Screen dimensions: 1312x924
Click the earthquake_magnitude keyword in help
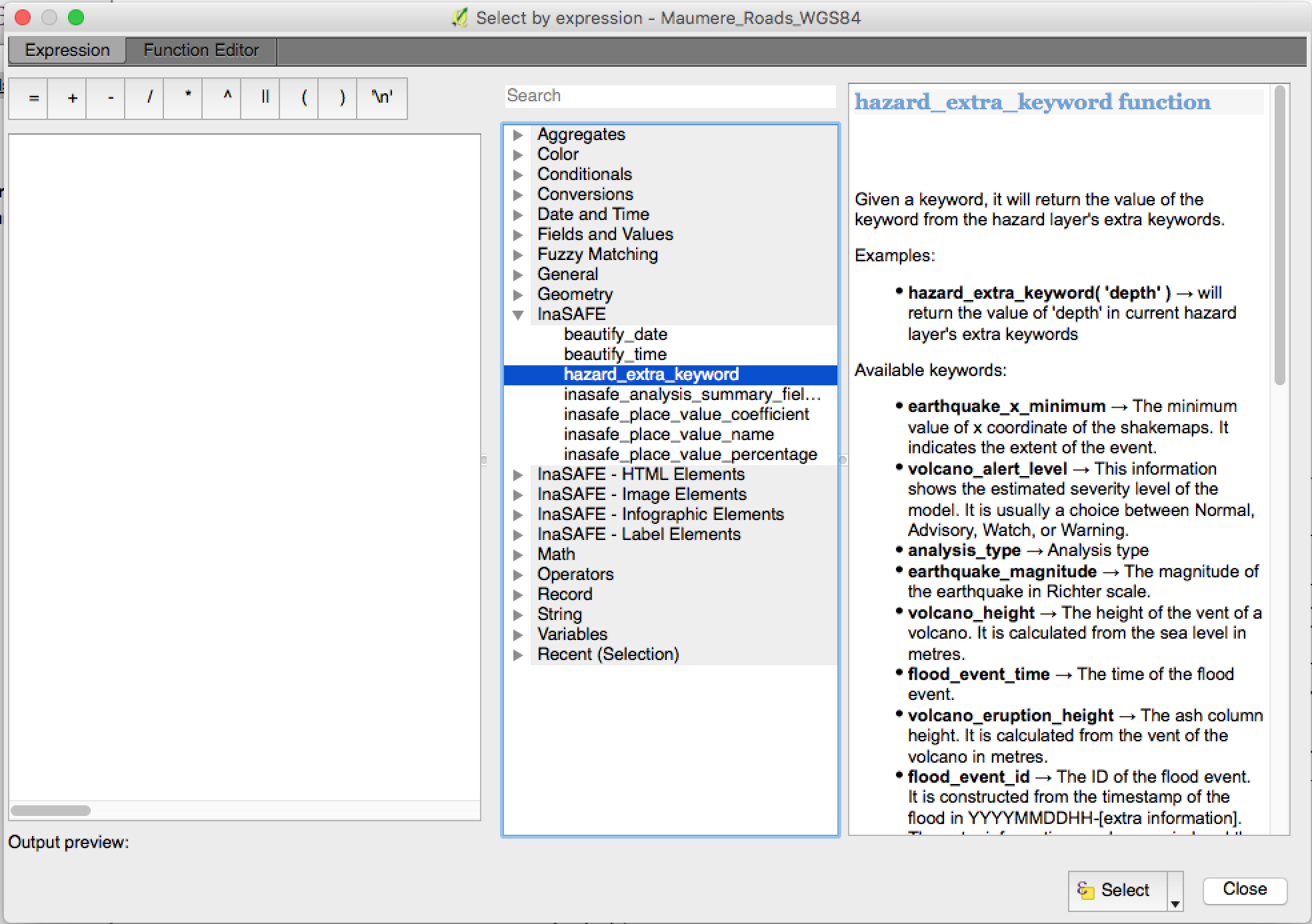[1002, 571]
